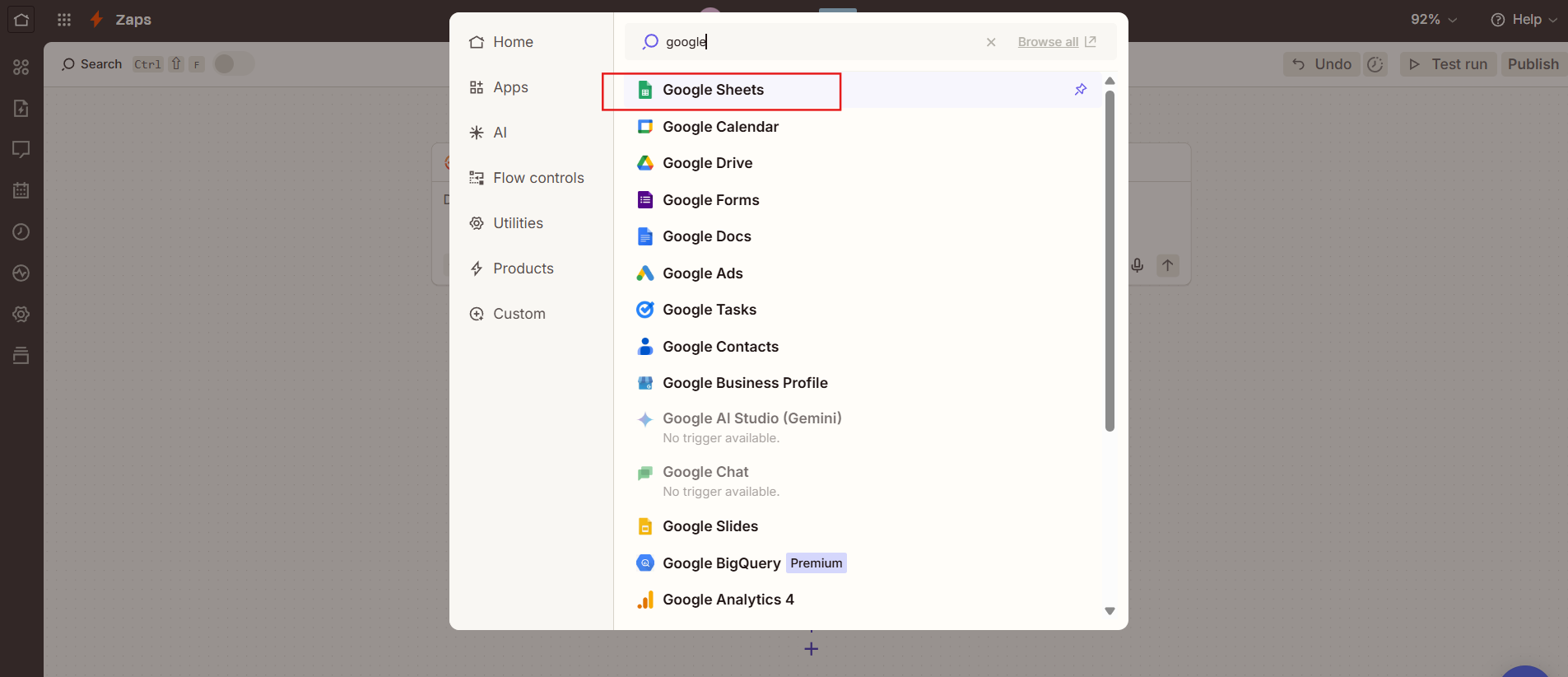Image resolution: width=1568 pixels, height=677 pixels.
Task: Choose Google AI Studio (Gemini) entry
Action: coord(862,427)
